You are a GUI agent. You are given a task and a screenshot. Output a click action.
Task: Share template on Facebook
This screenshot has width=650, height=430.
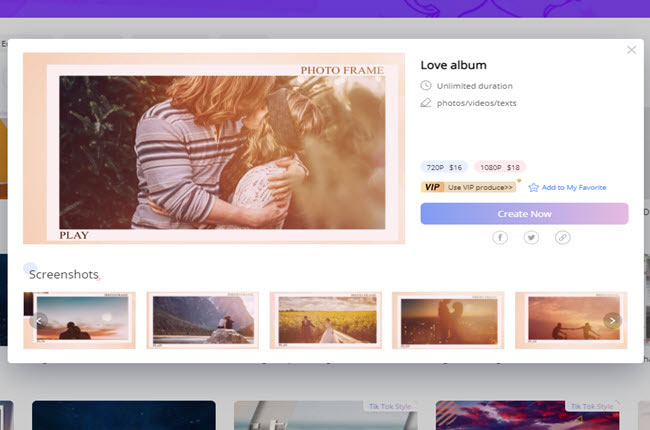(500, 238)
